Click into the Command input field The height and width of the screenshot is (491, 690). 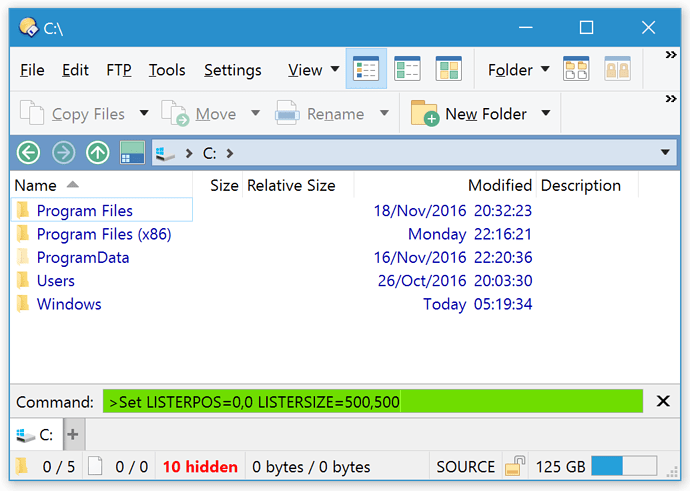point(372,401)
